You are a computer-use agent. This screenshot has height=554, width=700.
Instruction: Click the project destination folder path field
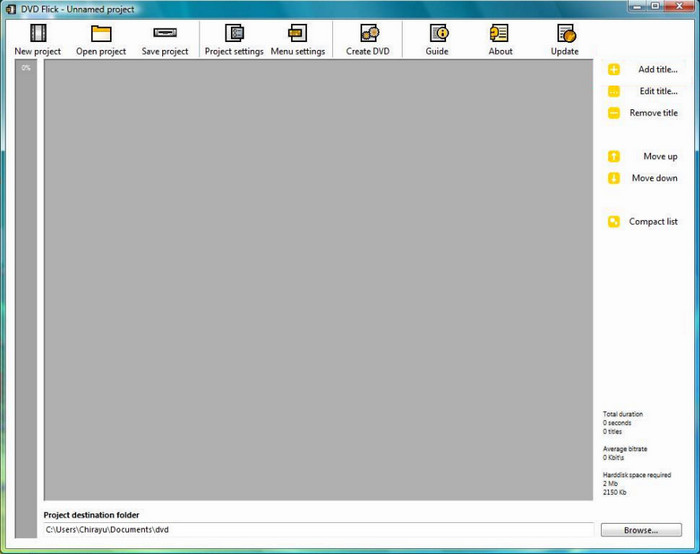click(x=318, y=529)
